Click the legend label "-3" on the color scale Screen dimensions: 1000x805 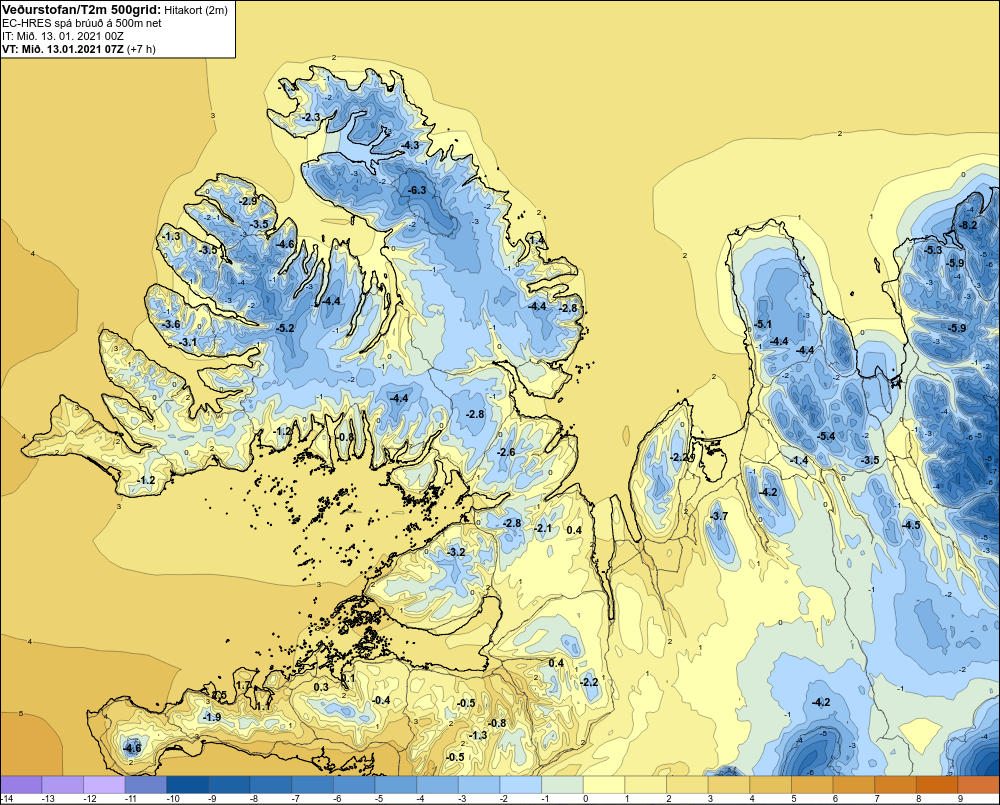point(464,799)
